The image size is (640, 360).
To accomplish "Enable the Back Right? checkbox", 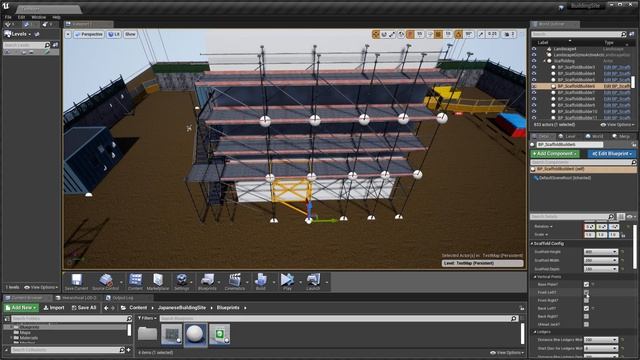I will point(586,316).
